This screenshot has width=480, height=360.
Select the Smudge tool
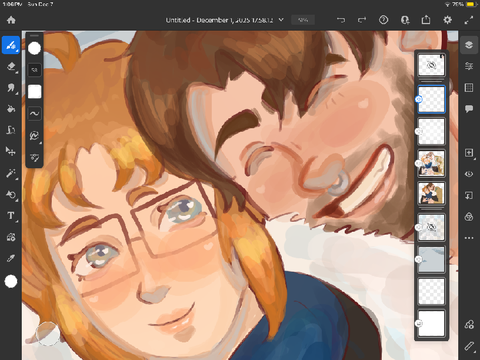pos(11,88)
